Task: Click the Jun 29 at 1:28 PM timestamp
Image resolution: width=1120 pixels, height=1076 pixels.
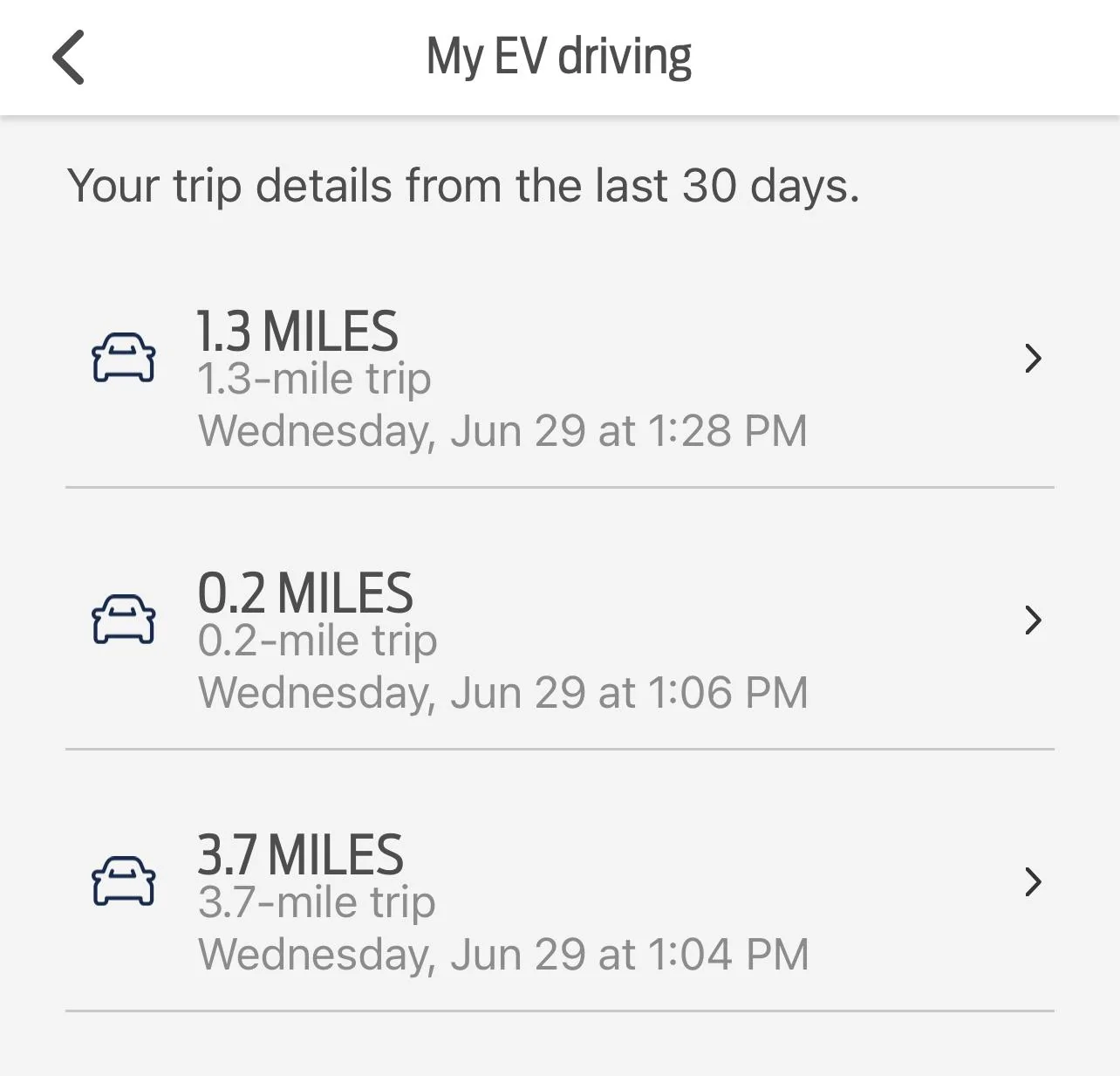Action: point(502,431)
